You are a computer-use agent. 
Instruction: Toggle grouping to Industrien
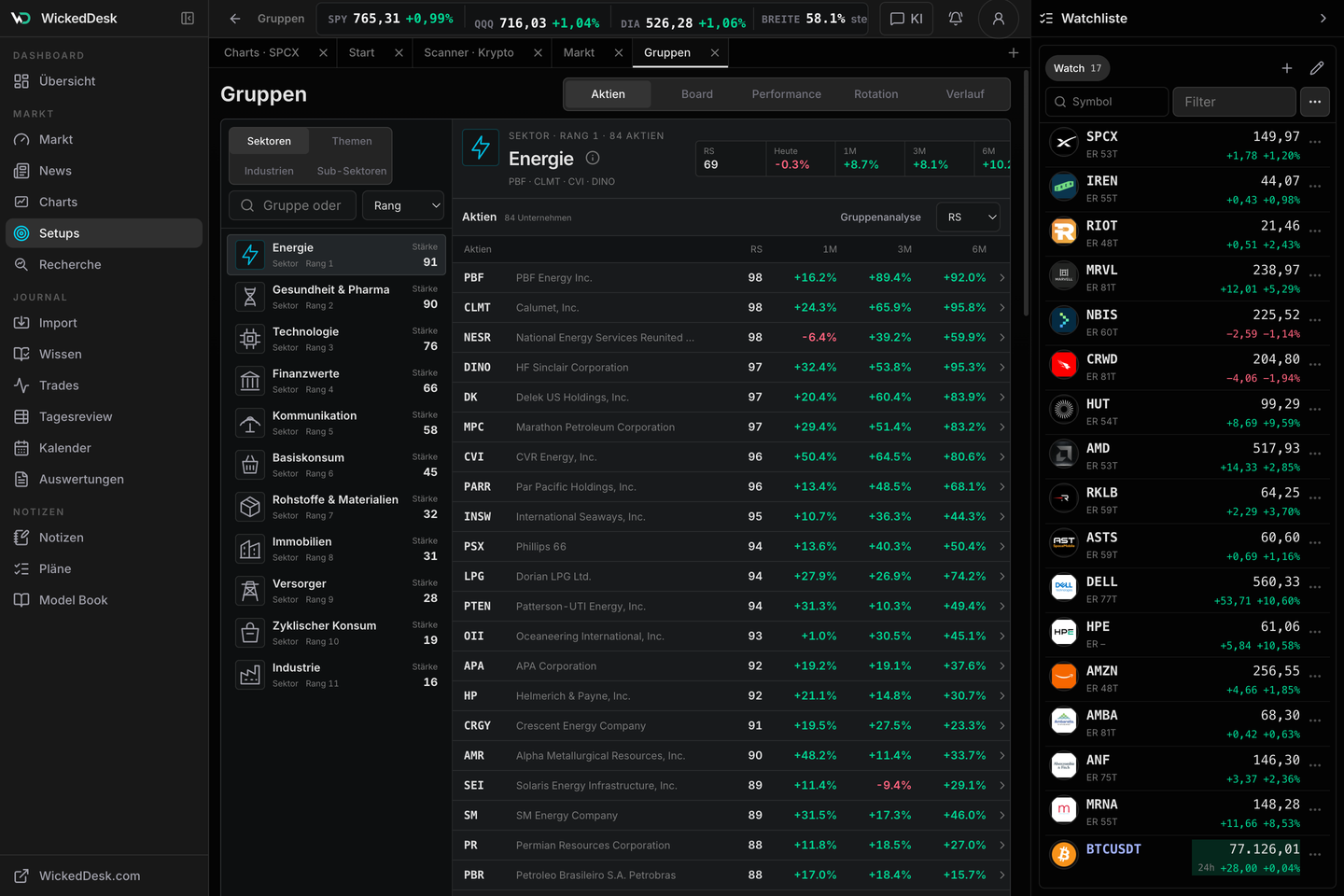269,171
